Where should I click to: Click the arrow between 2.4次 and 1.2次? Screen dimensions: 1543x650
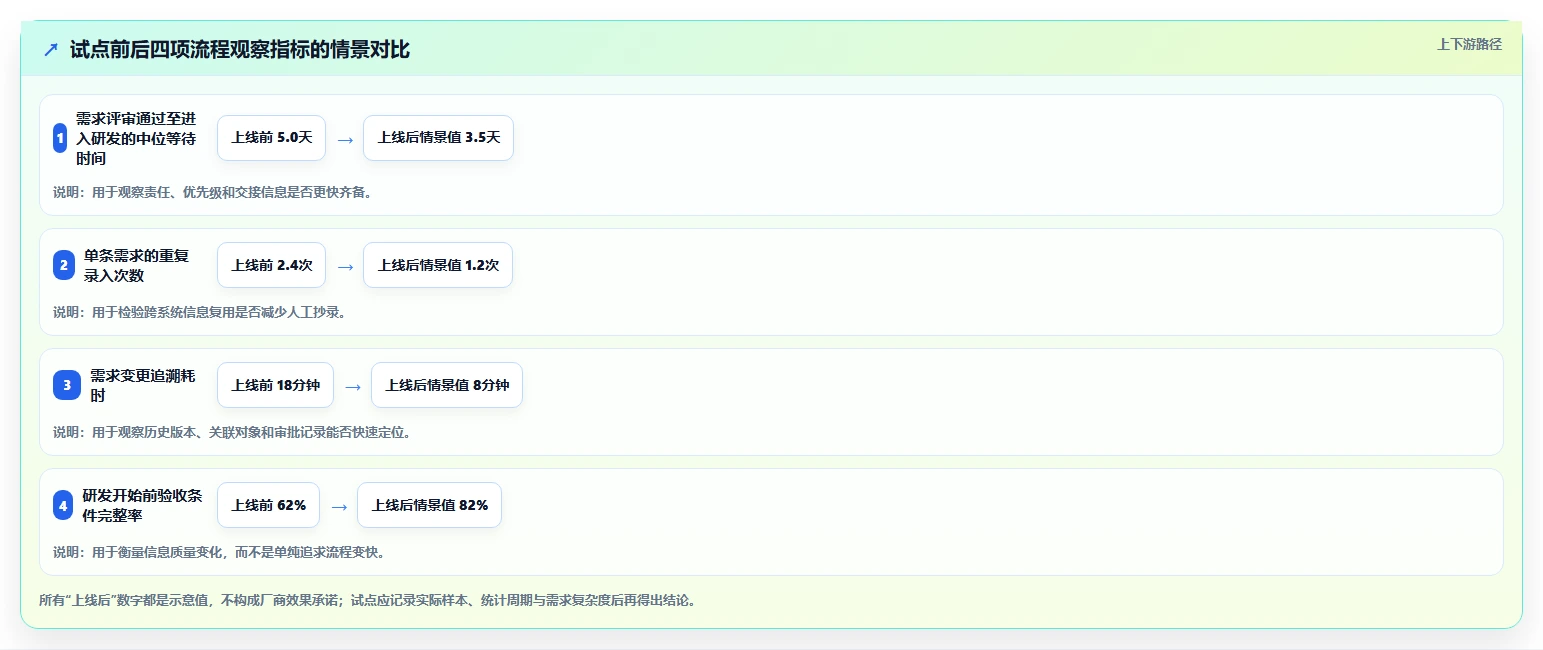click(x=345, y=267)
